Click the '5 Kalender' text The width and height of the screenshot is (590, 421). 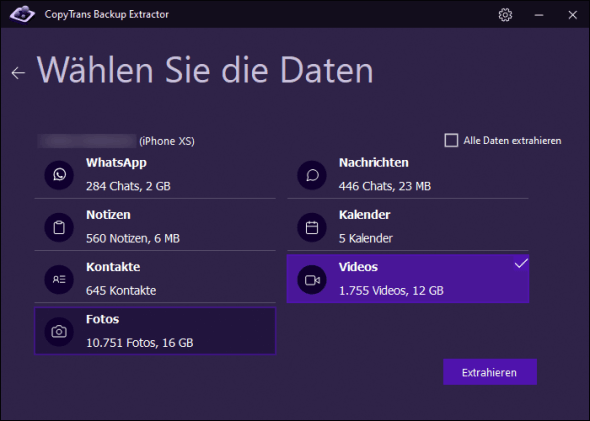pos(366,239)
